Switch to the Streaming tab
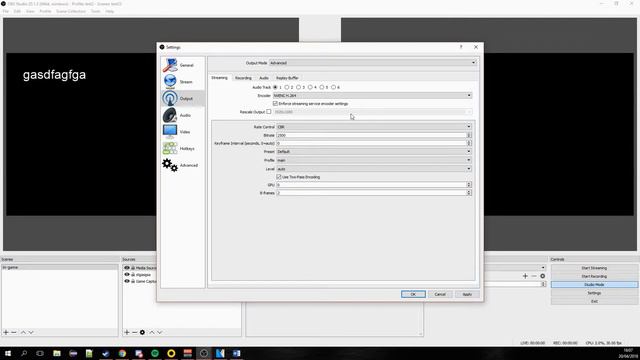This screenshot has height=360, width=640. pos(219,78)
